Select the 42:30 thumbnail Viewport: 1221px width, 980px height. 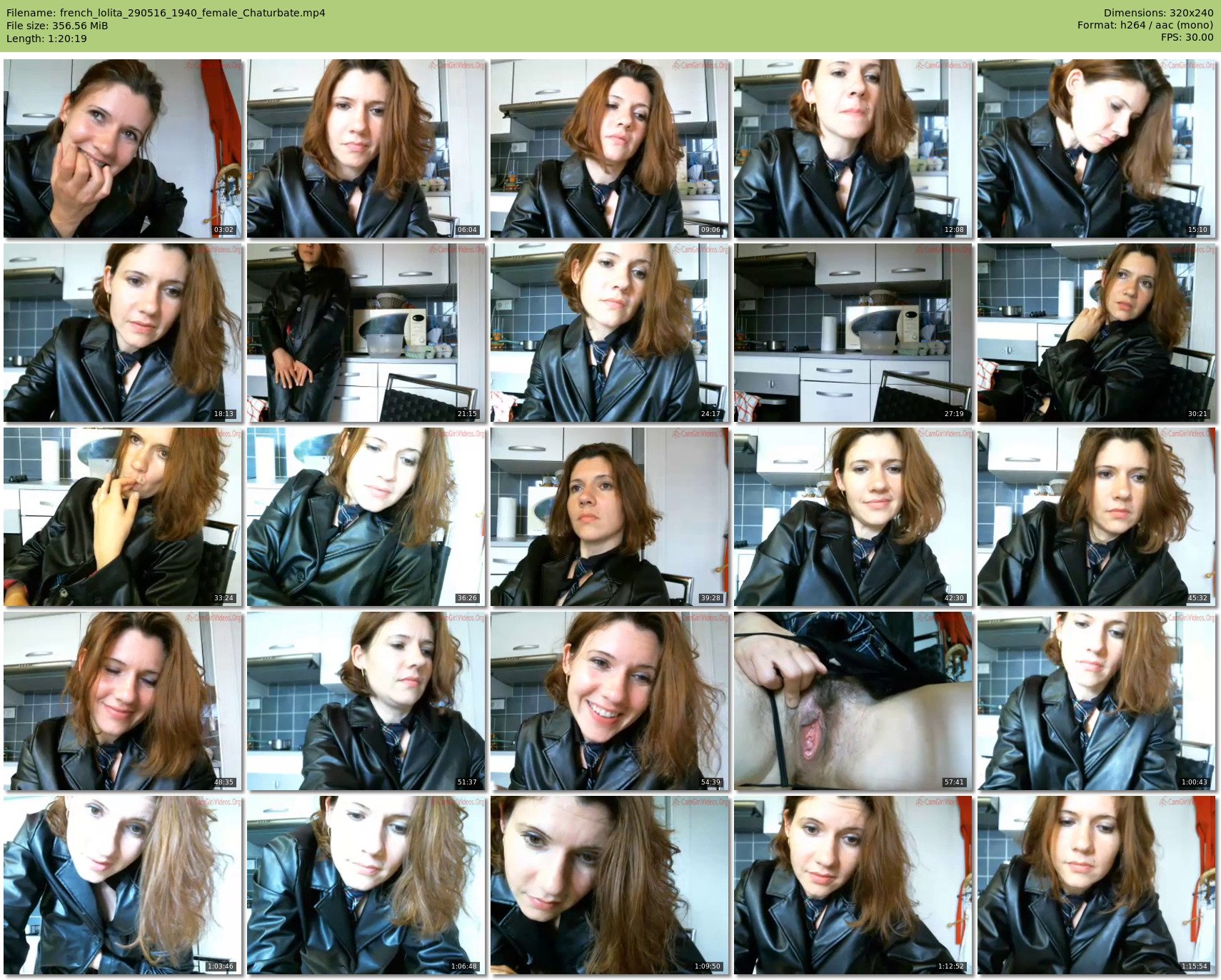[853, 517]
